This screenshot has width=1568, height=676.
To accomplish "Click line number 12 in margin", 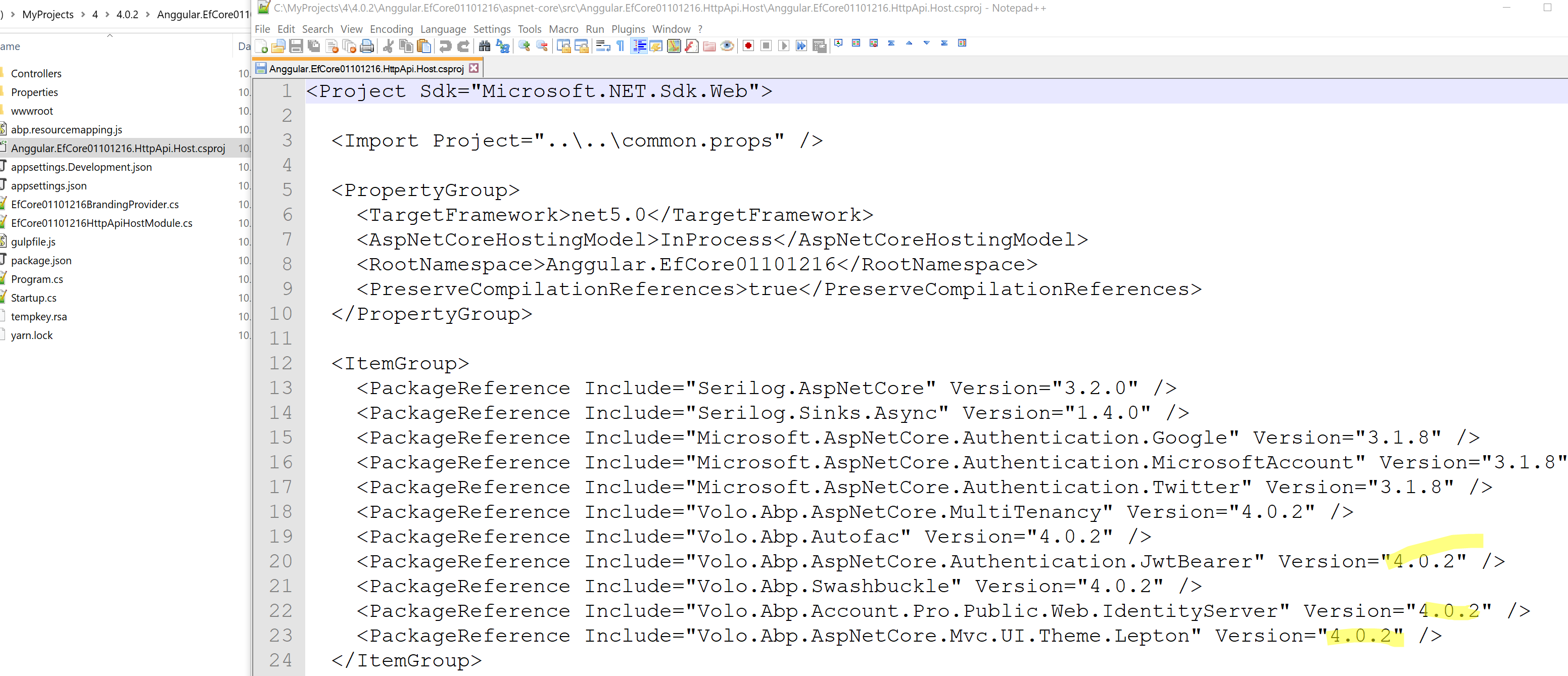I will 280,363.
